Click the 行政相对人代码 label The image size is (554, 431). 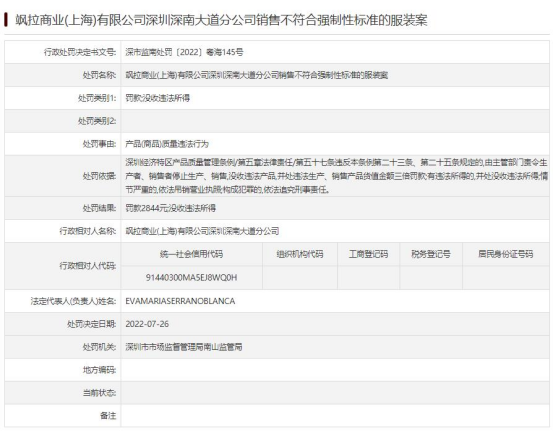click(88, 266)
